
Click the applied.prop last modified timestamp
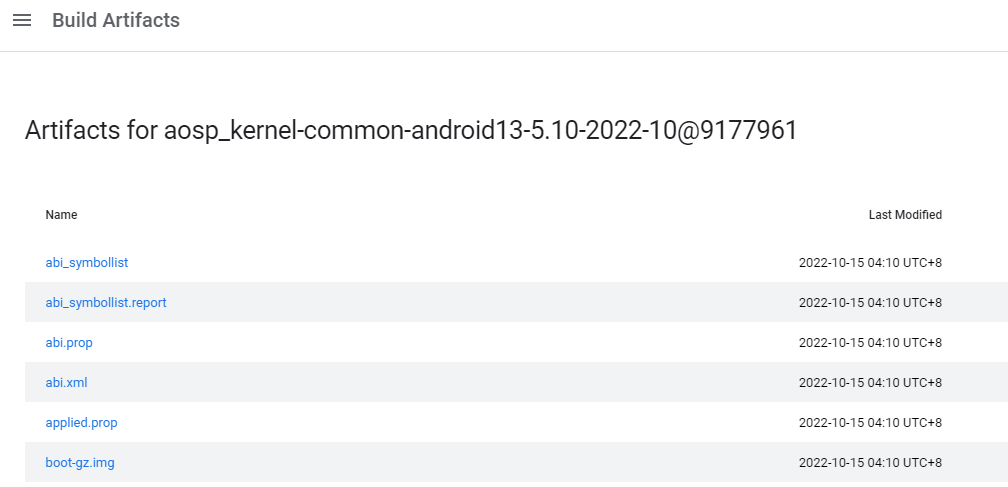coord(870,422)
